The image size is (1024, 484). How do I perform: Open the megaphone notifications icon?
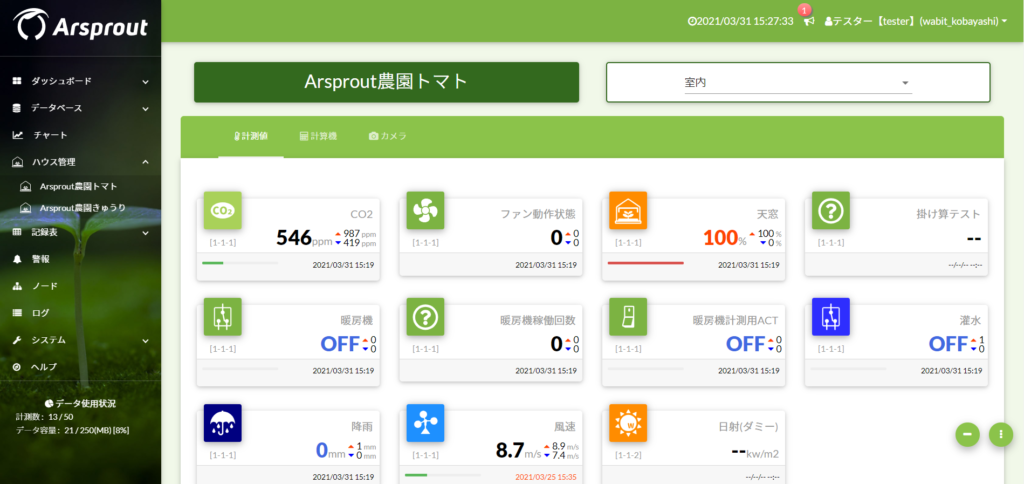(809, 22)
